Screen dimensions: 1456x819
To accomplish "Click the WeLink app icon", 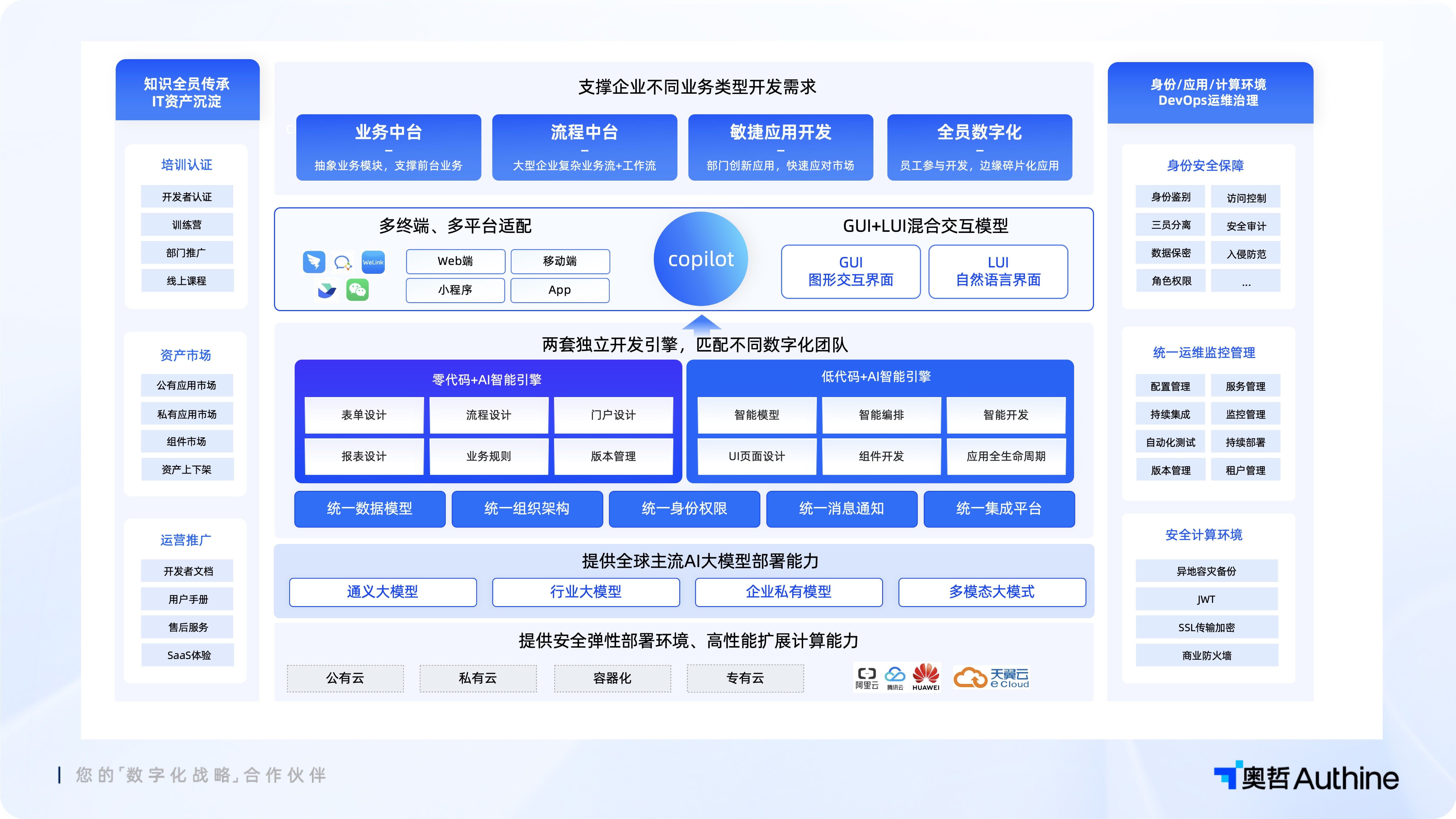I will [373, 262].
